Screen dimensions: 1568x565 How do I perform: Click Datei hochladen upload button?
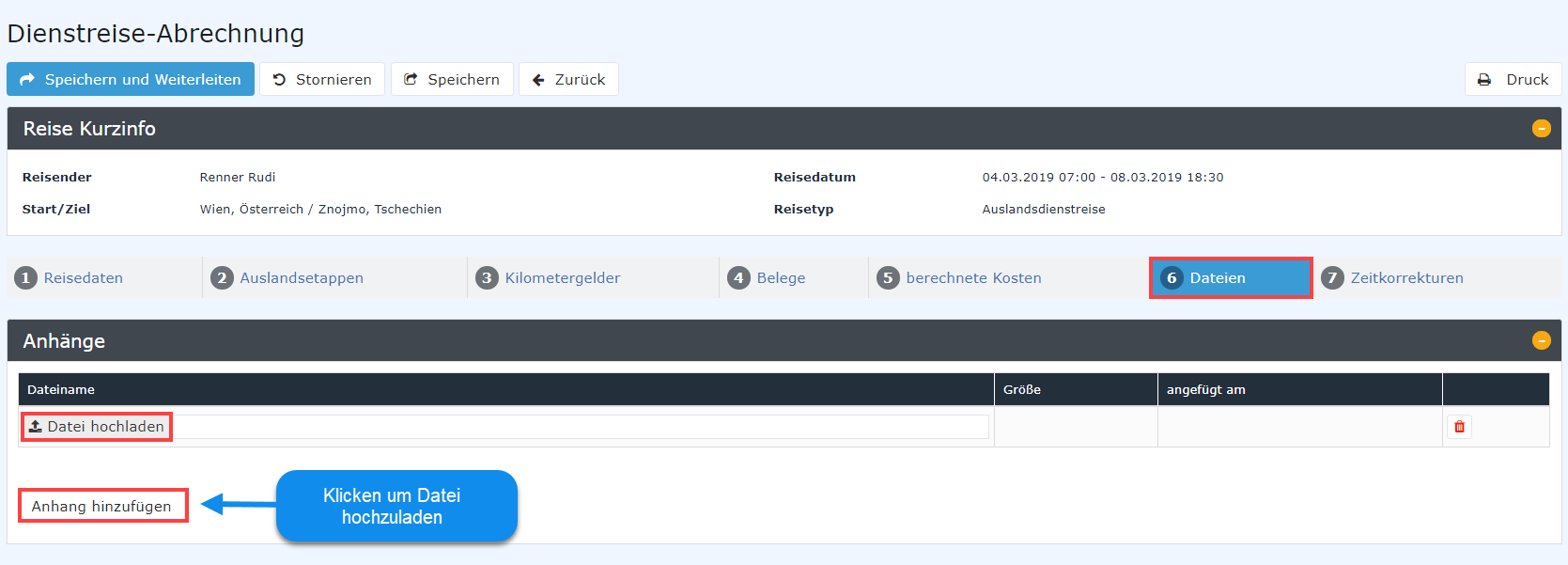(x=97, y=427)
